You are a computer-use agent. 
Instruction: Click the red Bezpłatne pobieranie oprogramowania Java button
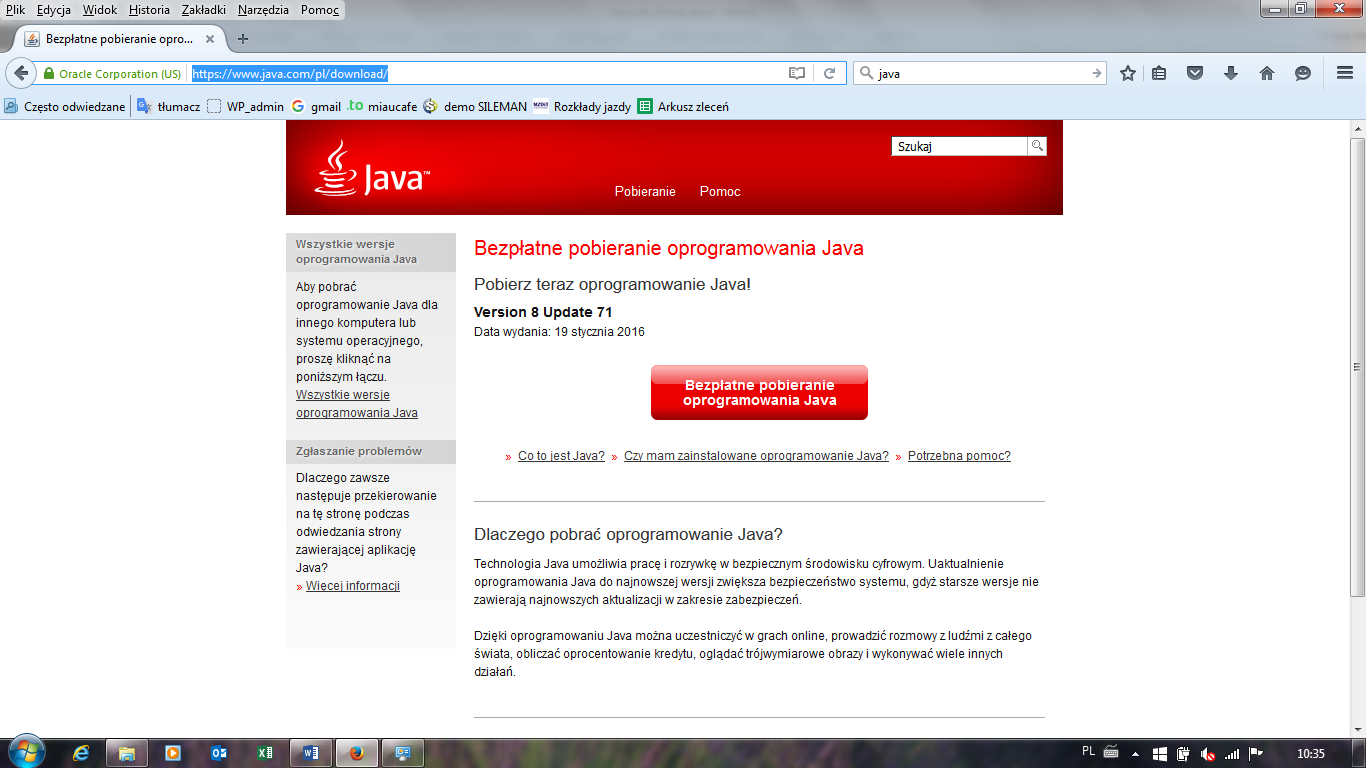tap(759, 392)
